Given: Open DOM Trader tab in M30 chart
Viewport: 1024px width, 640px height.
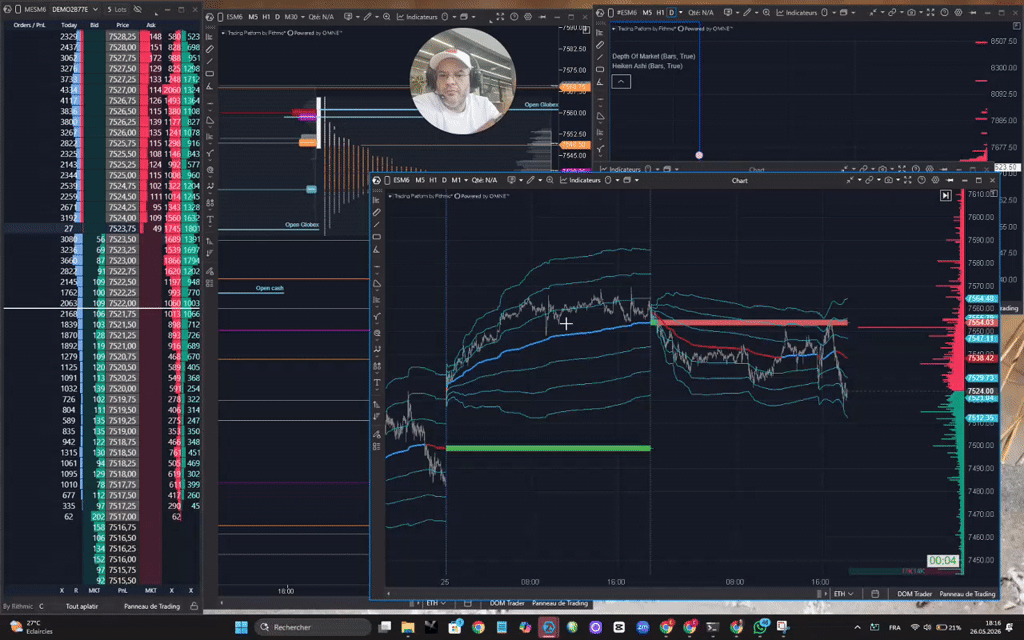Looking at the screenshot, I should pyautogui.click(x=507, y=603).
